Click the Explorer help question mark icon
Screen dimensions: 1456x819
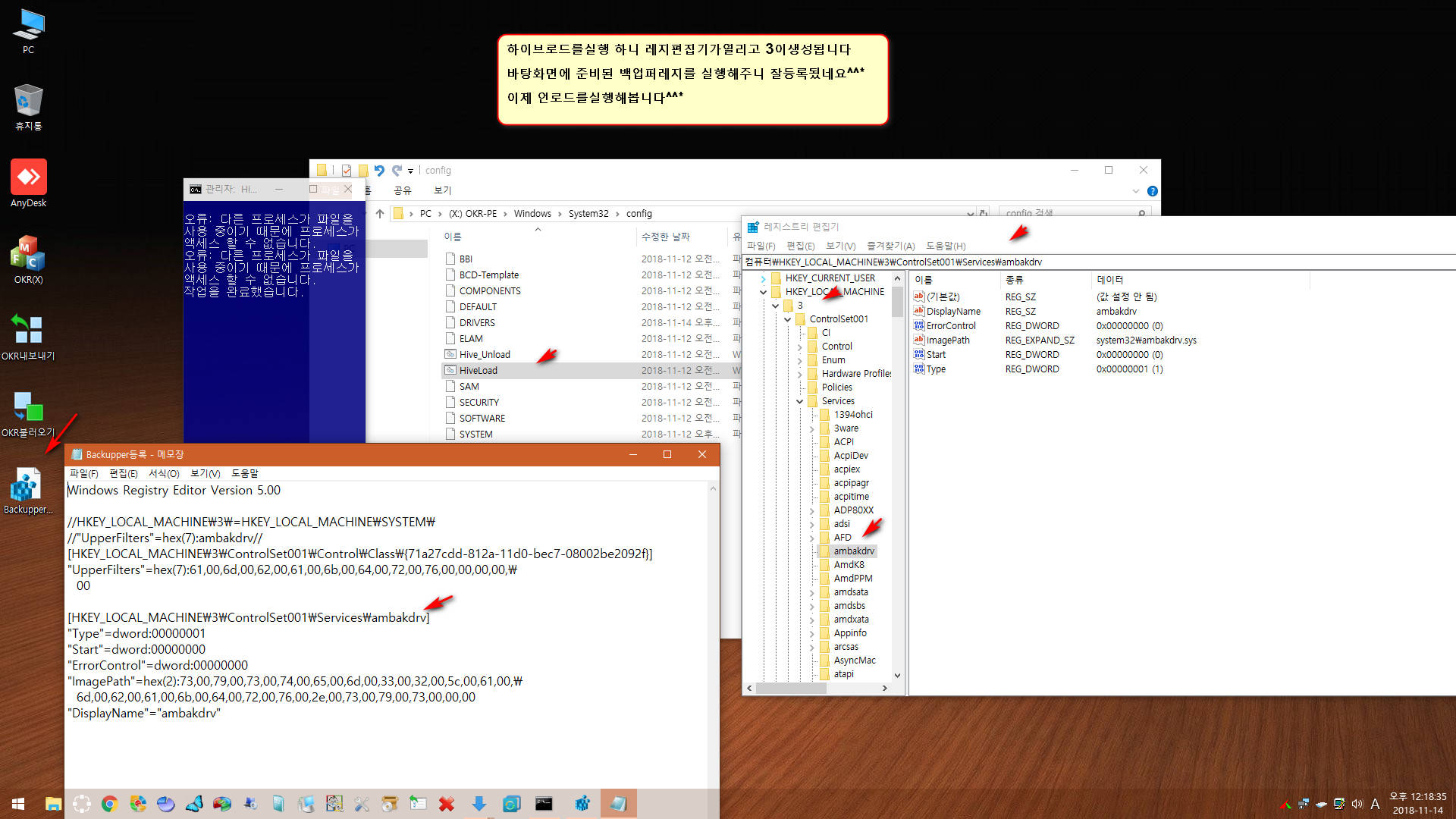(1152, 191)
